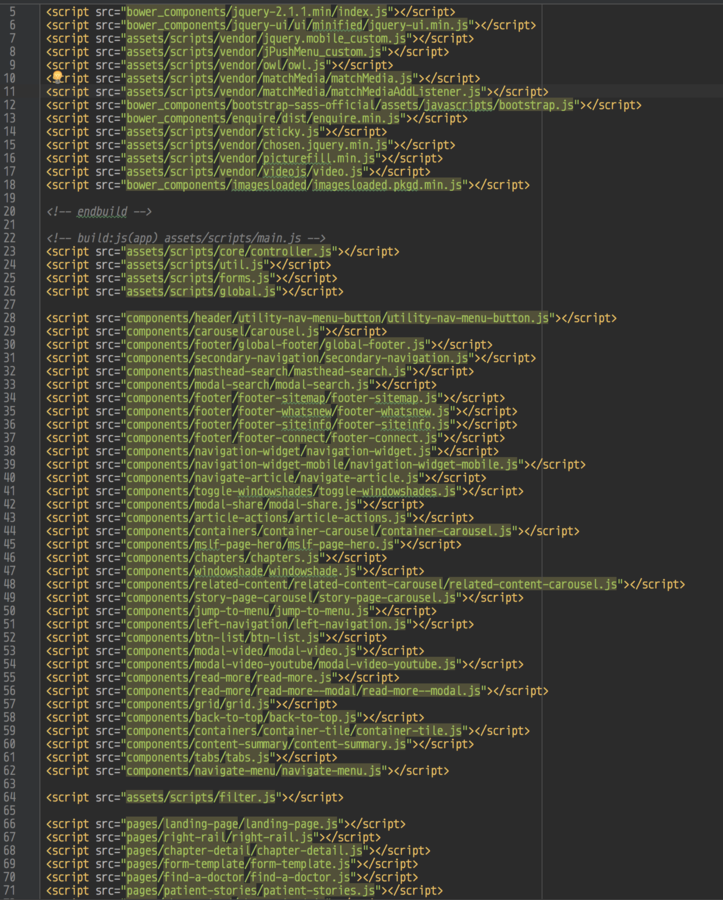Viewport: 723px width, 900px height.
Task: Click the assets/scripts/util.js path
Action: 195,265
